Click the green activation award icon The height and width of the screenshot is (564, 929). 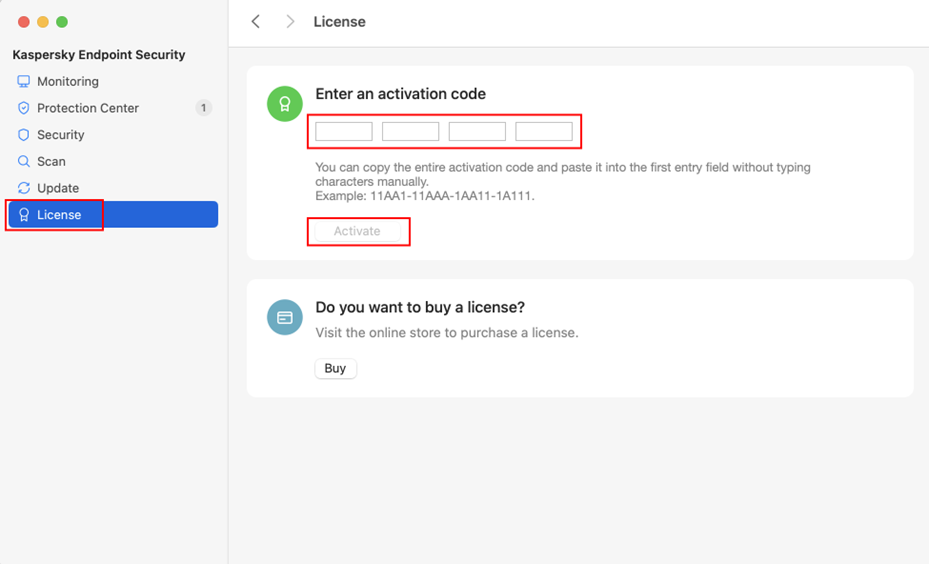(x=285, y=104)
